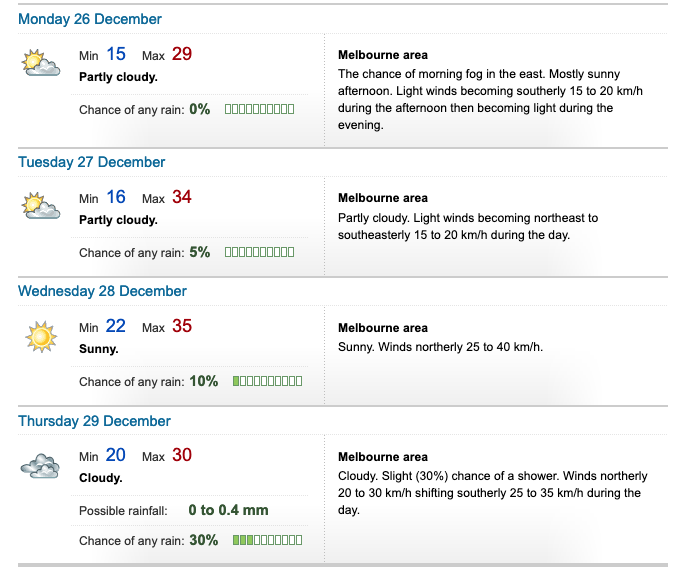Screen dimensions: 676x571
Task: Select Wednesday's min temperature 22
Action: [x=116, y=326]
